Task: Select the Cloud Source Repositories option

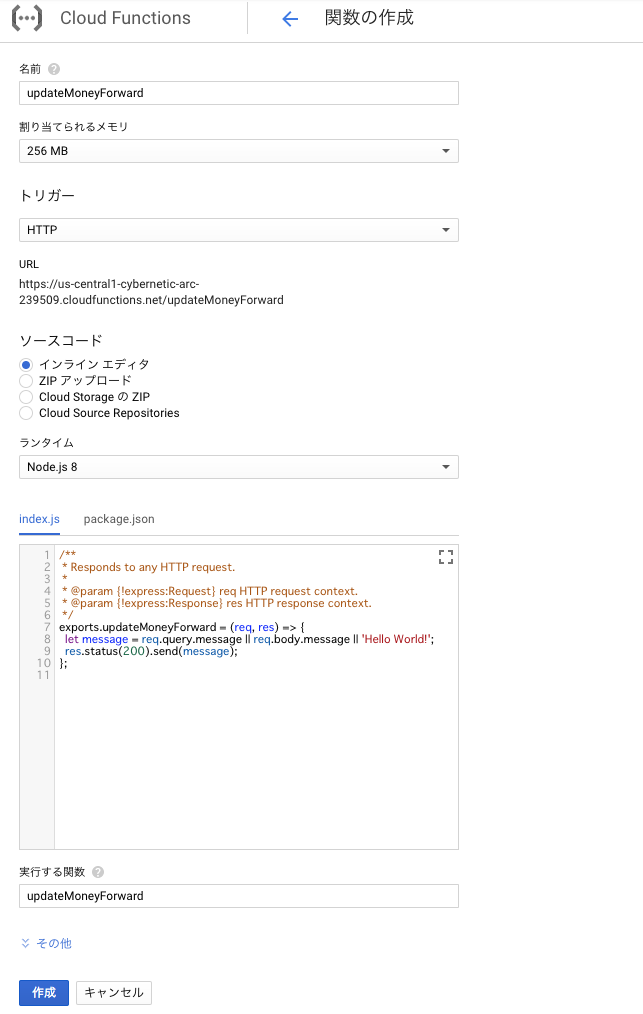Action: point(25,413)
